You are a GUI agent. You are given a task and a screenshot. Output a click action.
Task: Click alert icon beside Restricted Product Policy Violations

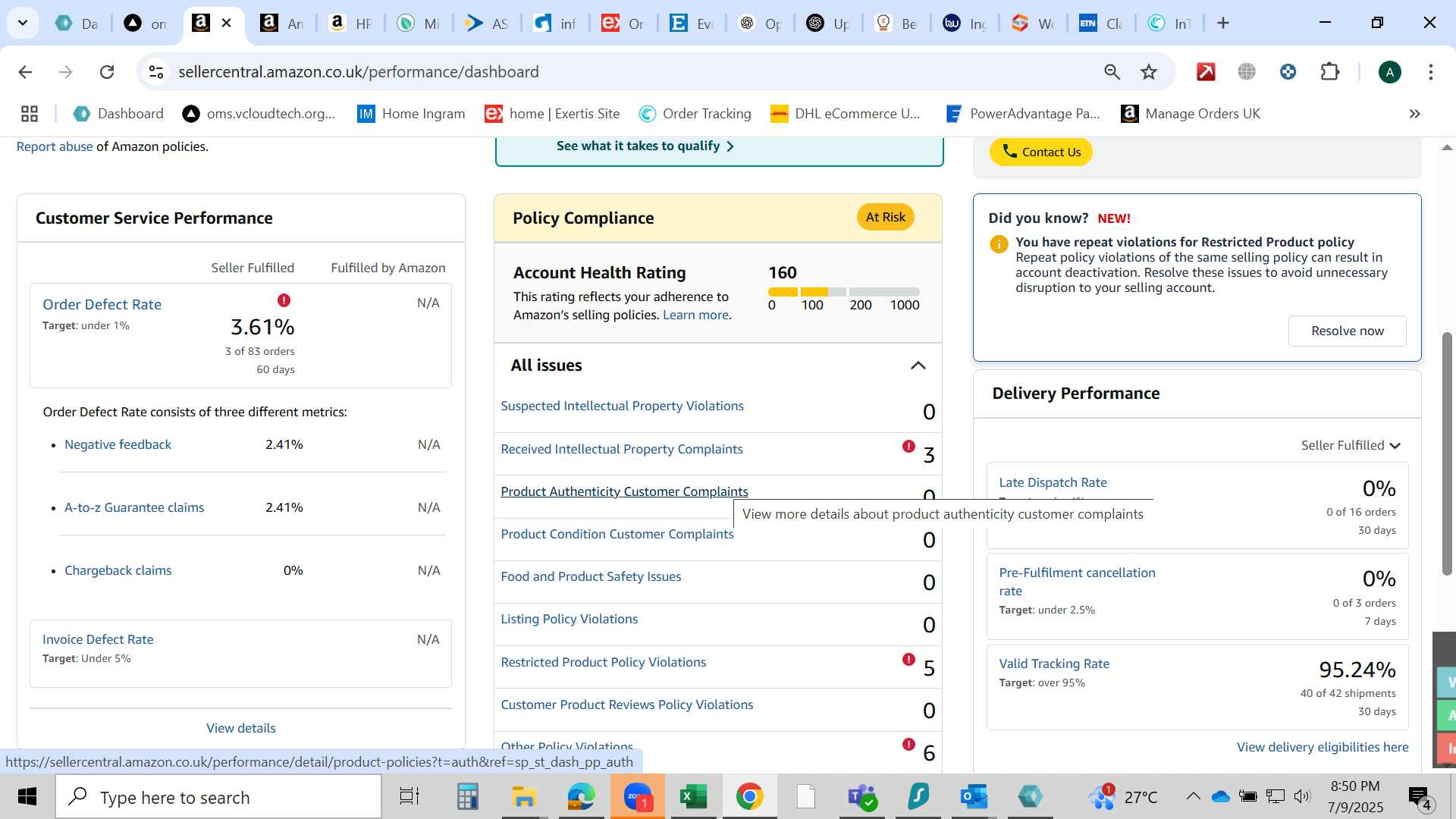point(908,660)
